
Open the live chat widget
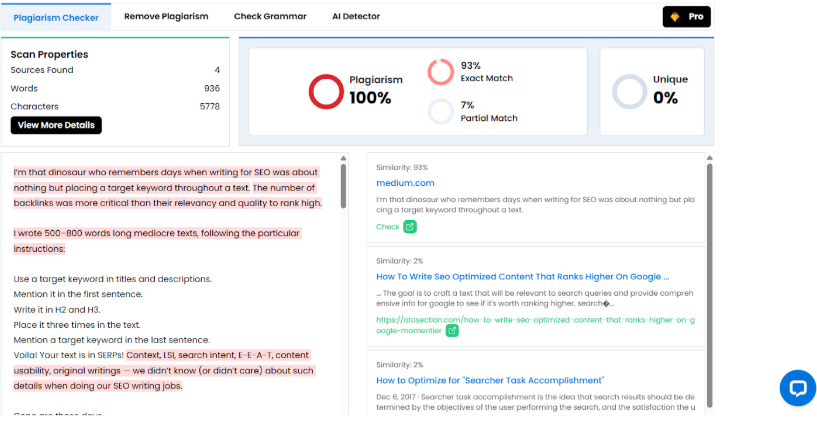(797, 388)
